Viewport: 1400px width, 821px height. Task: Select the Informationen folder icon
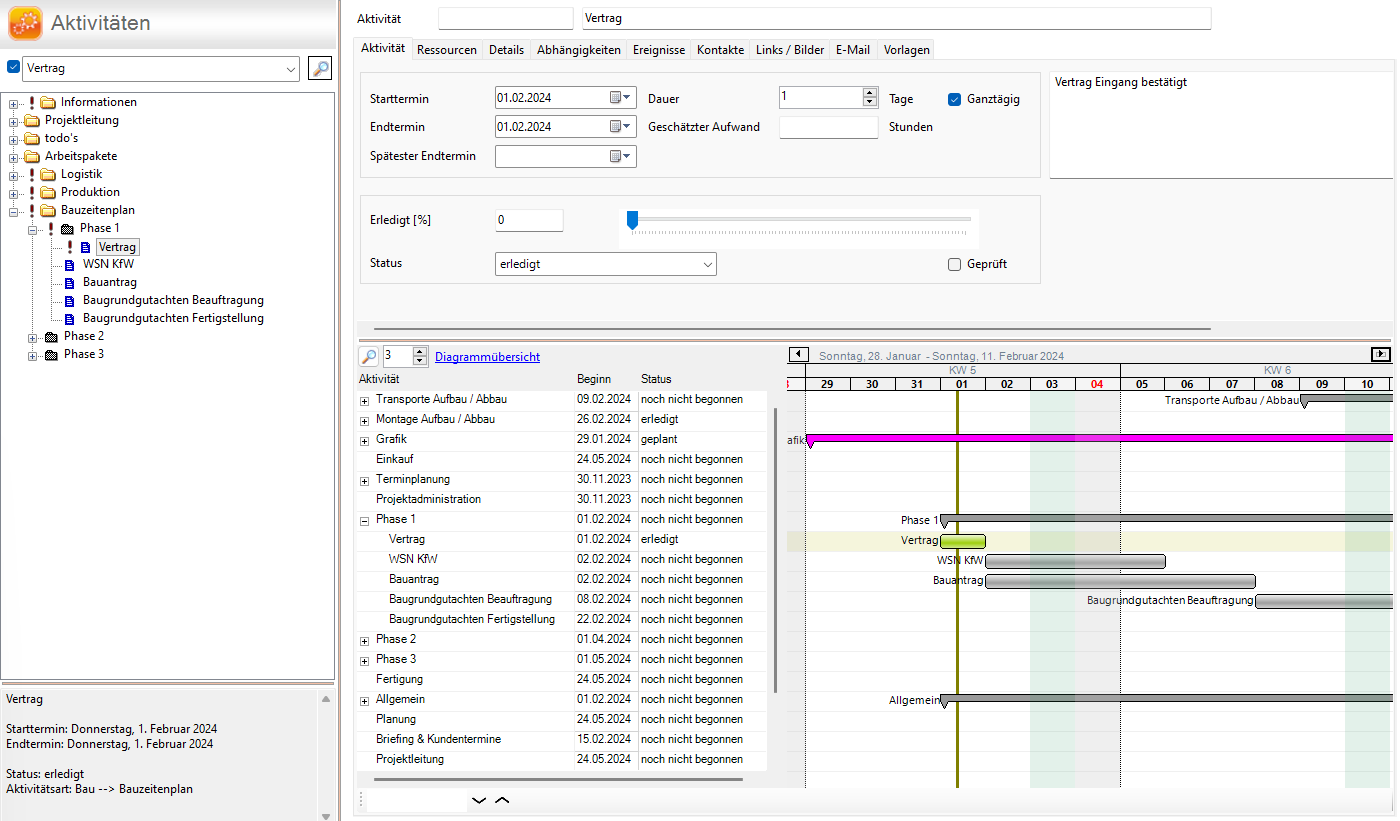48,102
